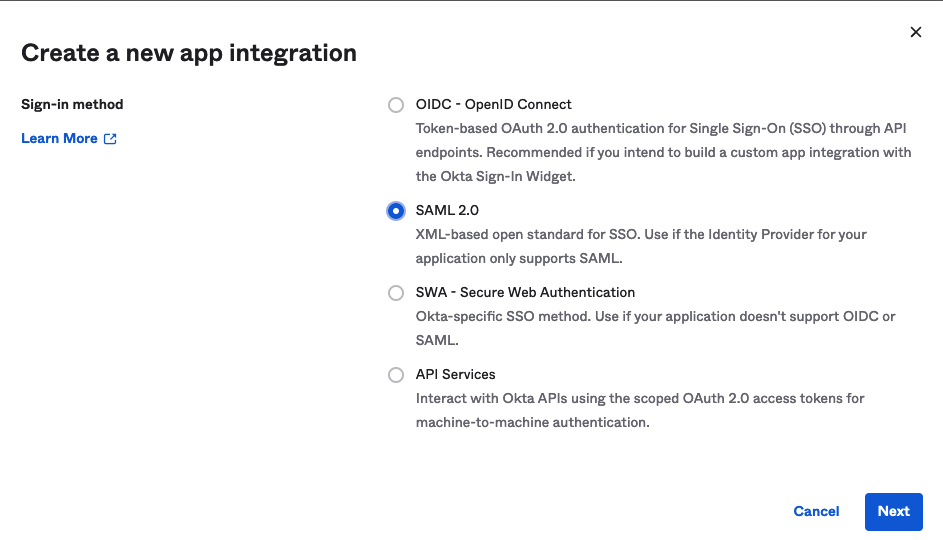Click the Interact with Okta APIs description
943x540 pixels.
coord(640,410)
